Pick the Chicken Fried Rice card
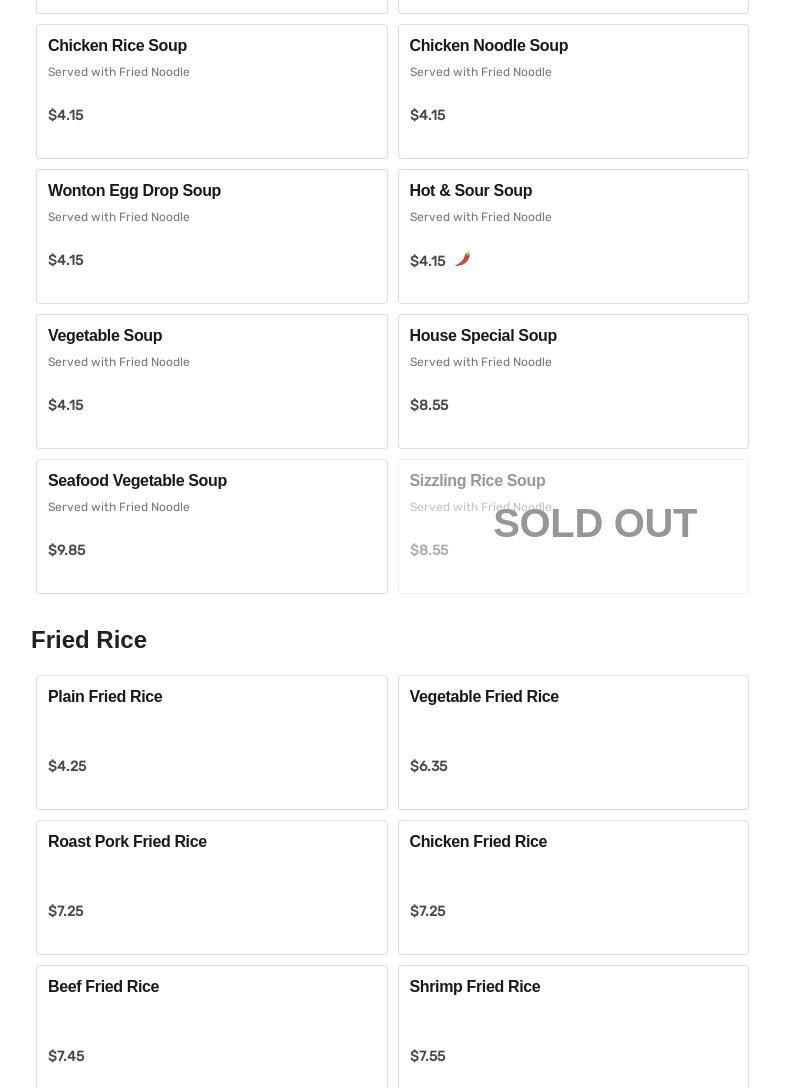Screen dimensions: 785x1088 573,887
